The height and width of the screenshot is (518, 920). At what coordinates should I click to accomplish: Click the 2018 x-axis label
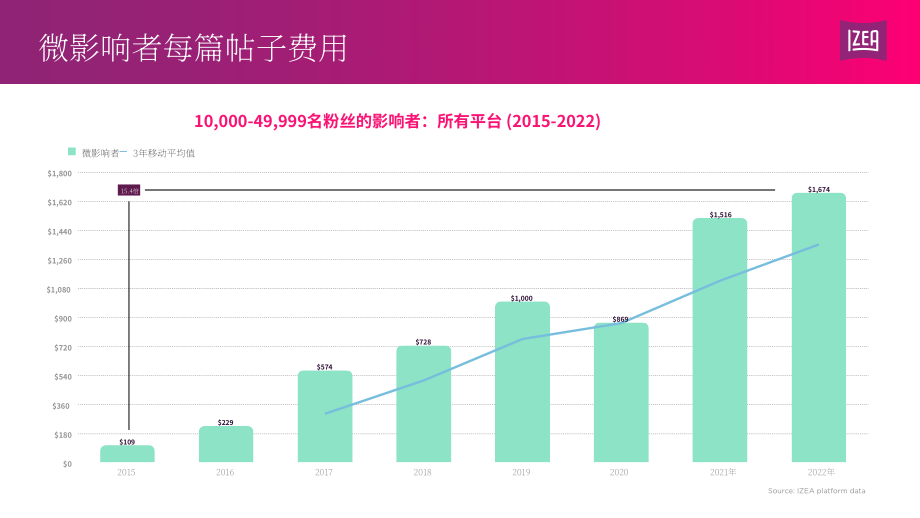[422, 472]
